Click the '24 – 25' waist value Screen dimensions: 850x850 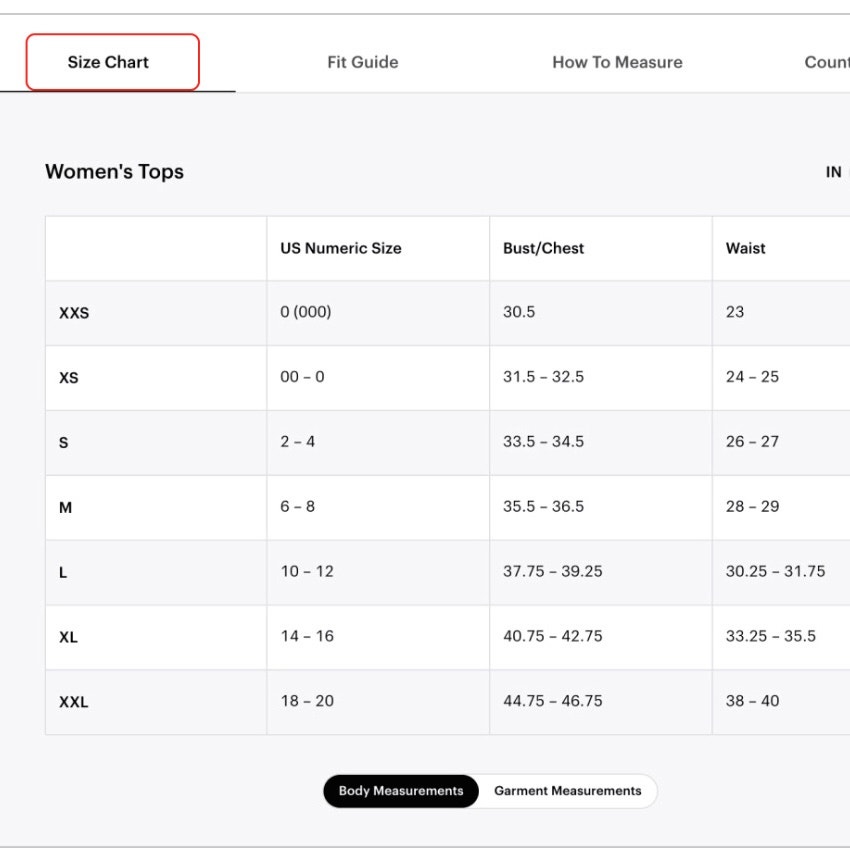coord(752,377)
